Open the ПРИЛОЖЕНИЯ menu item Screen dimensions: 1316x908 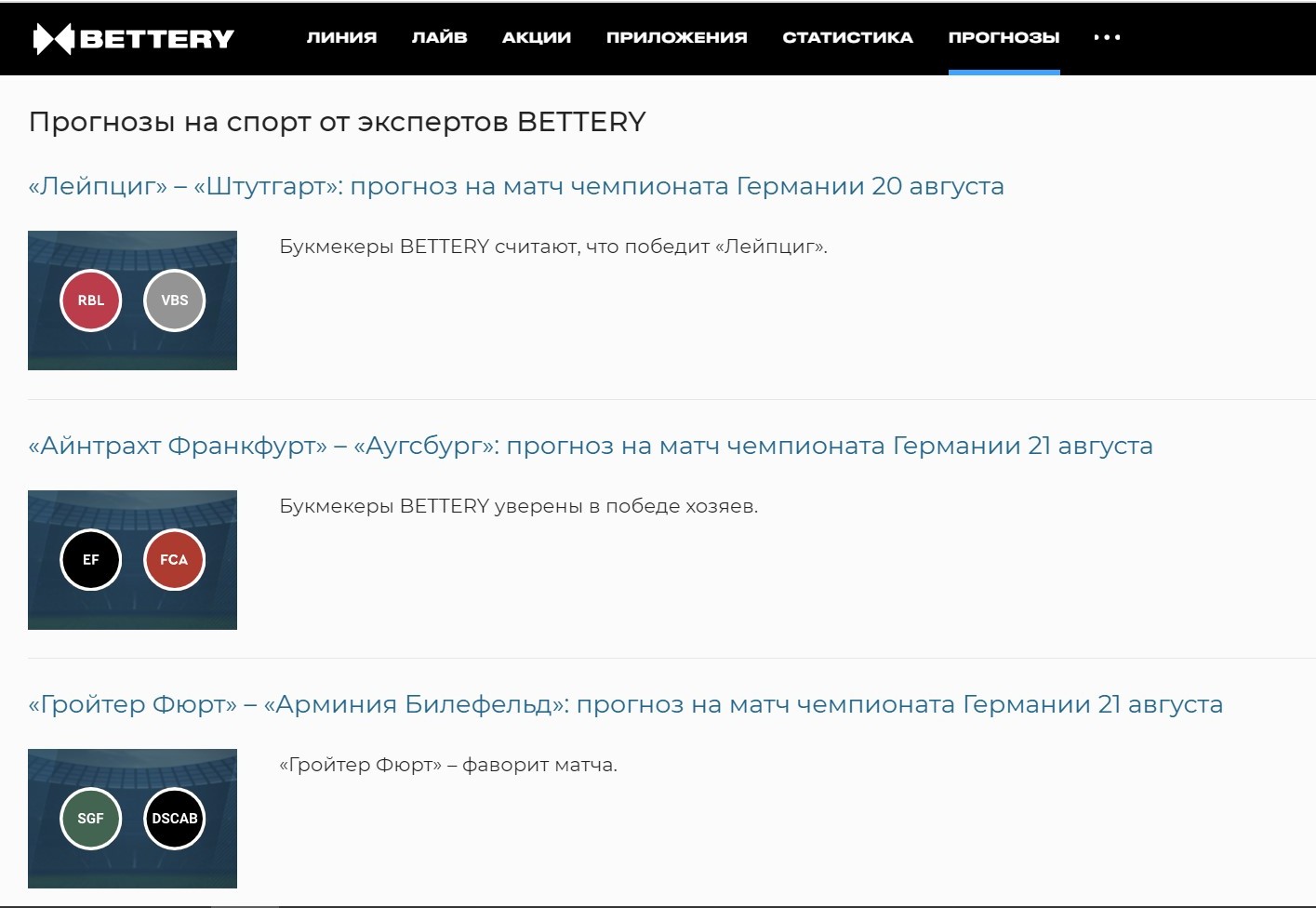click(x=676, y=37)
